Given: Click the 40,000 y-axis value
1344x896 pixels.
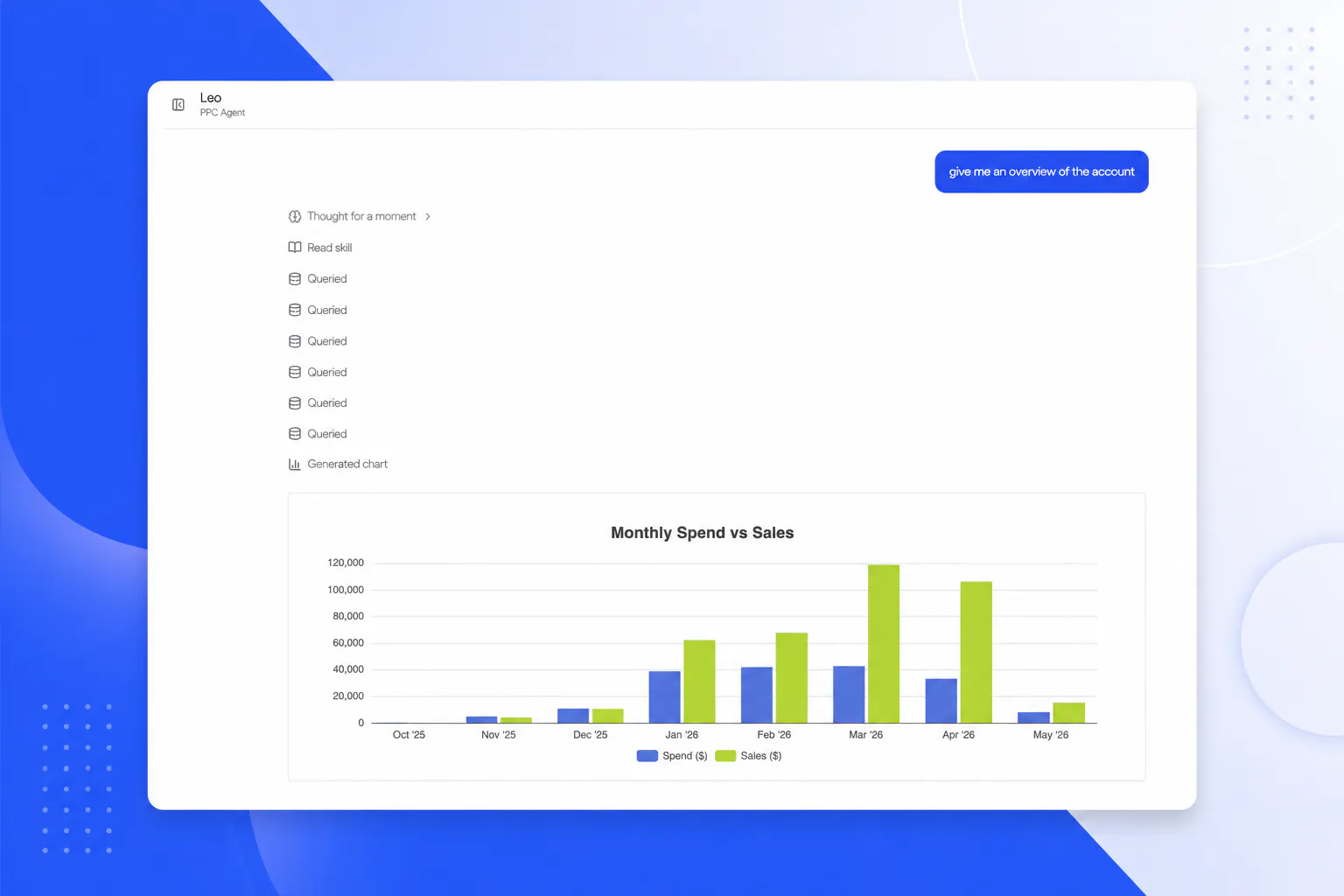Looking at the screenshot, I should point(348,669).
